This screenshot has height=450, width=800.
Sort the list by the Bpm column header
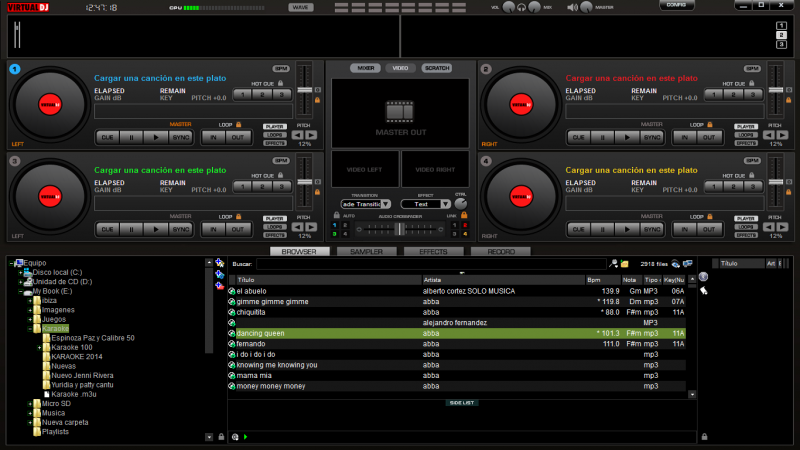pos(603,280)
